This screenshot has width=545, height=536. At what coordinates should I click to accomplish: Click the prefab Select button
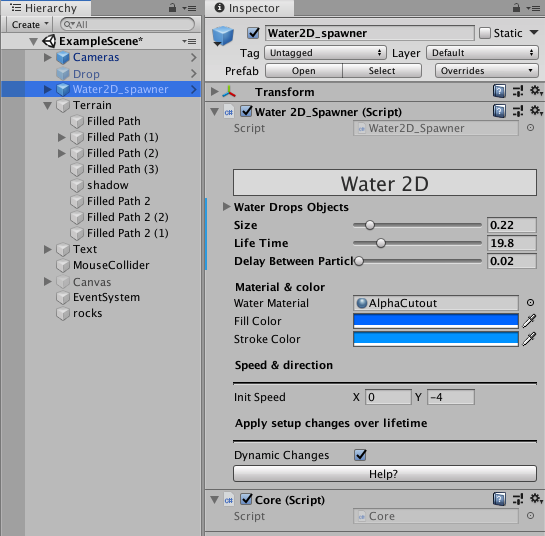click(382, 71)
